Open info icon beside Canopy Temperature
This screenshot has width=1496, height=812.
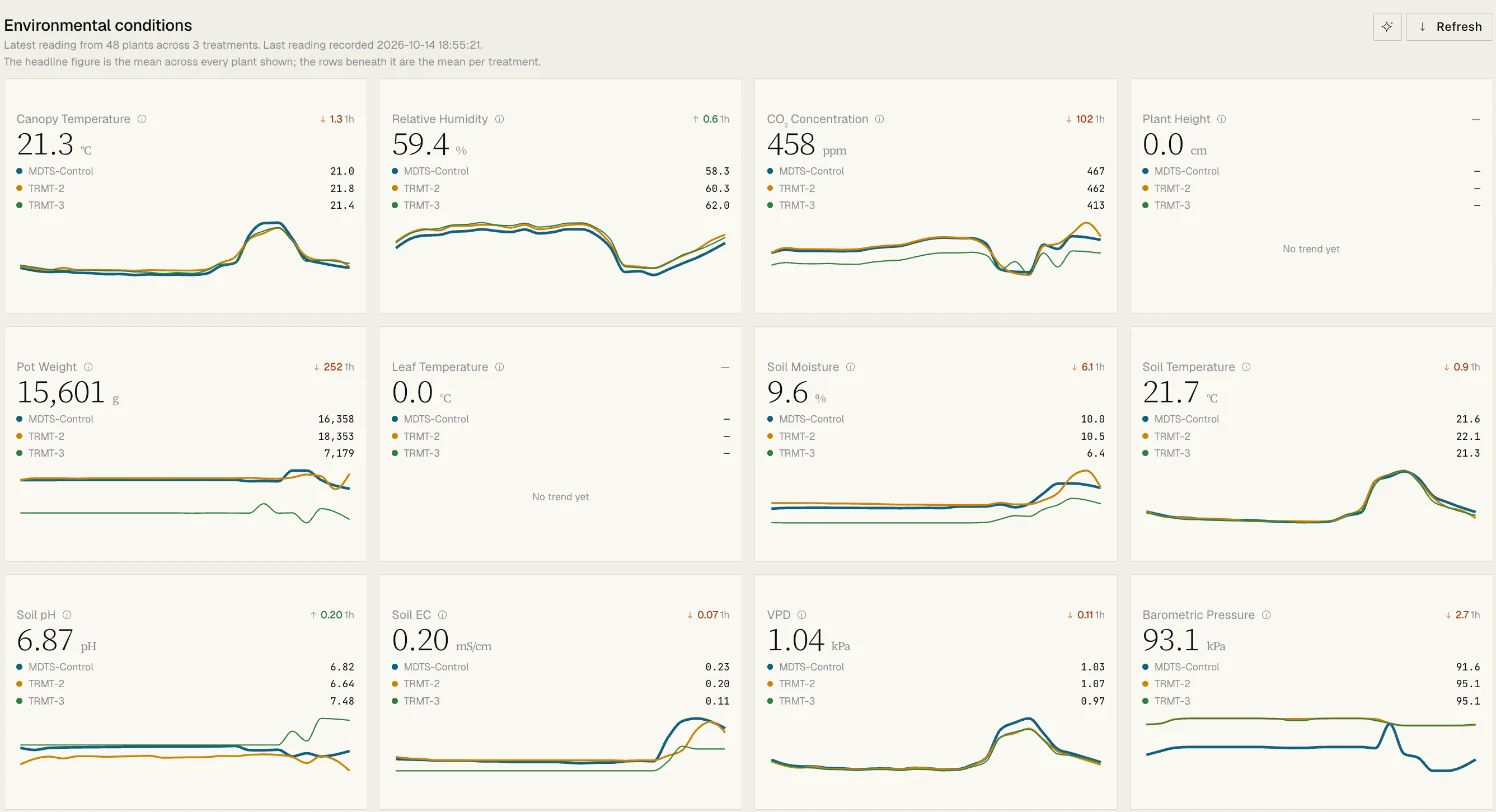click(x=142, y=119)
